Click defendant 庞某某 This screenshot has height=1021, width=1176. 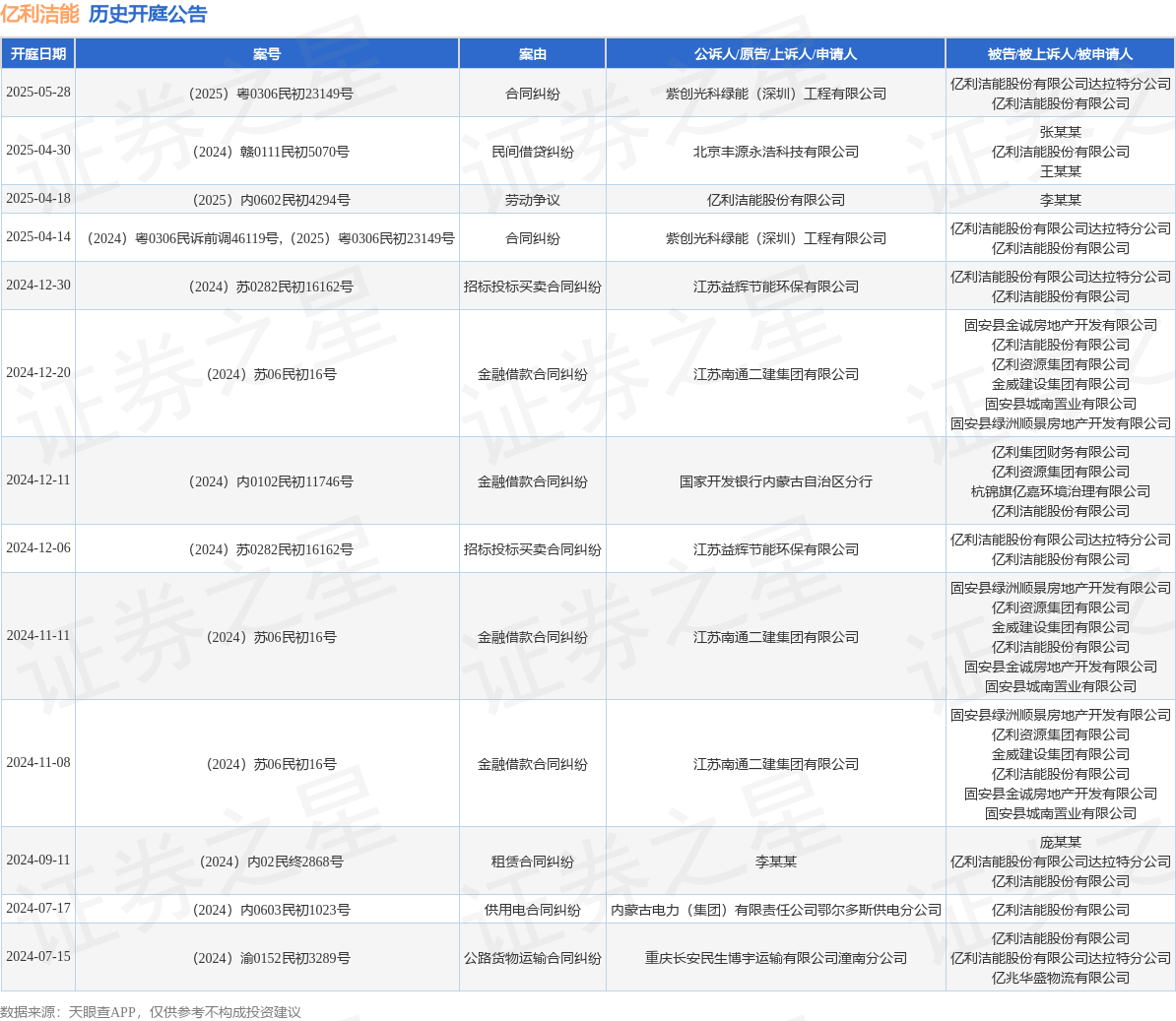pyautogui.click(x=1061, y=842)
